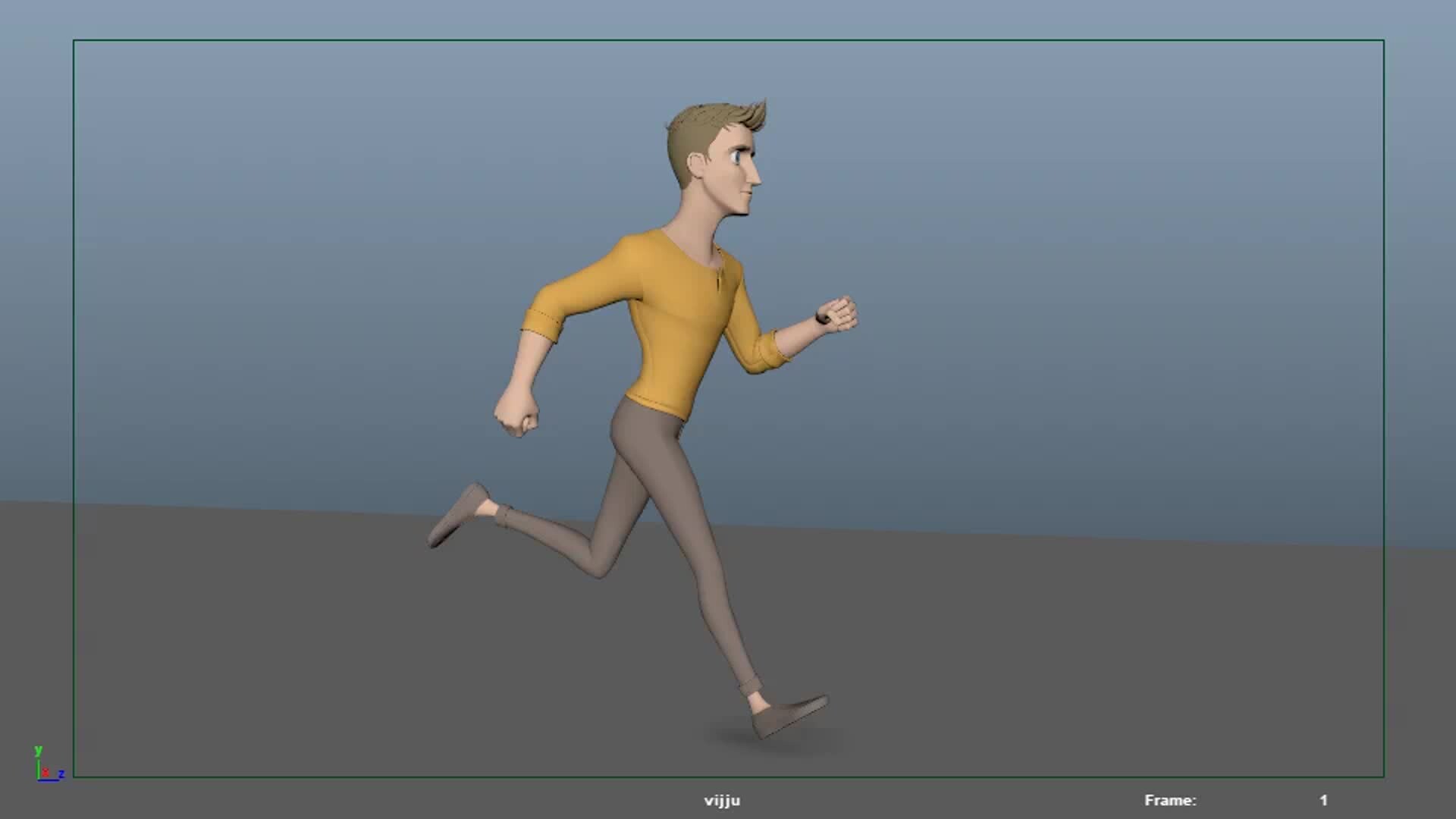Click the character's blue eye
The height and width of the screenshot is (819, 1456).
click(738, 158)
